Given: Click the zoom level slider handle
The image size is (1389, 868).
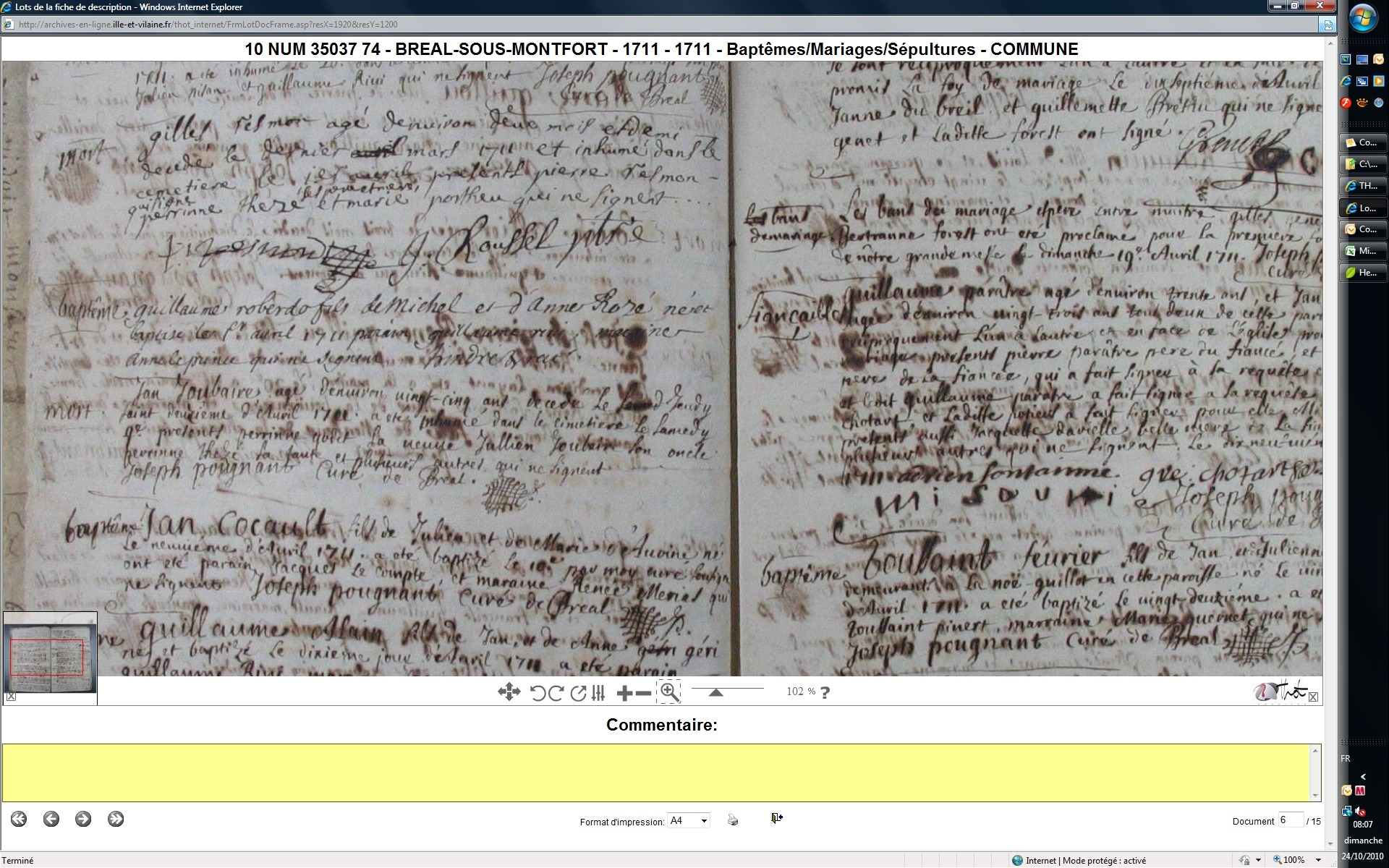Looking at the screenshot, I should 715,693.
